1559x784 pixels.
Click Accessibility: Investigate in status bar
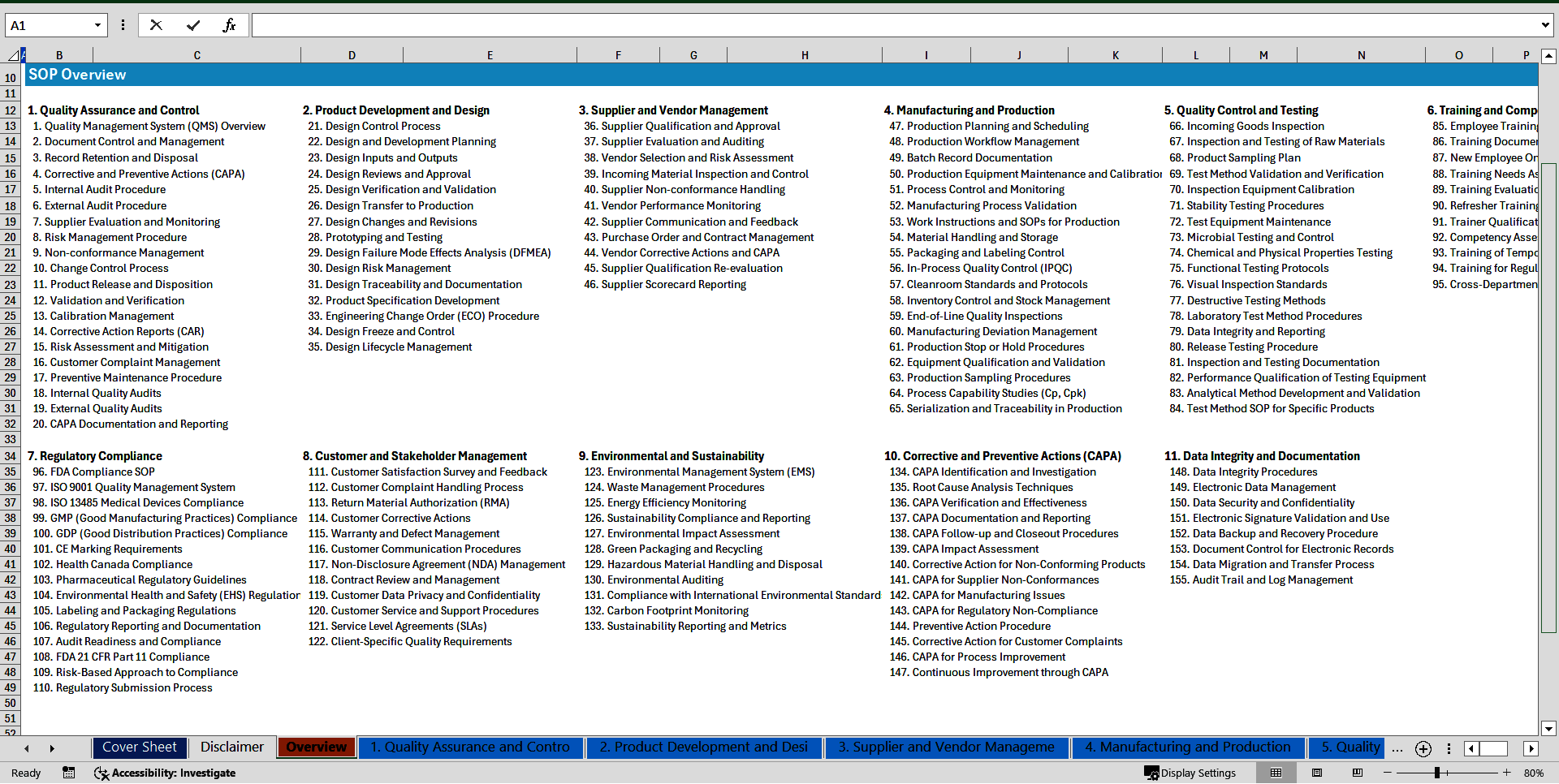tap(165, 773)
